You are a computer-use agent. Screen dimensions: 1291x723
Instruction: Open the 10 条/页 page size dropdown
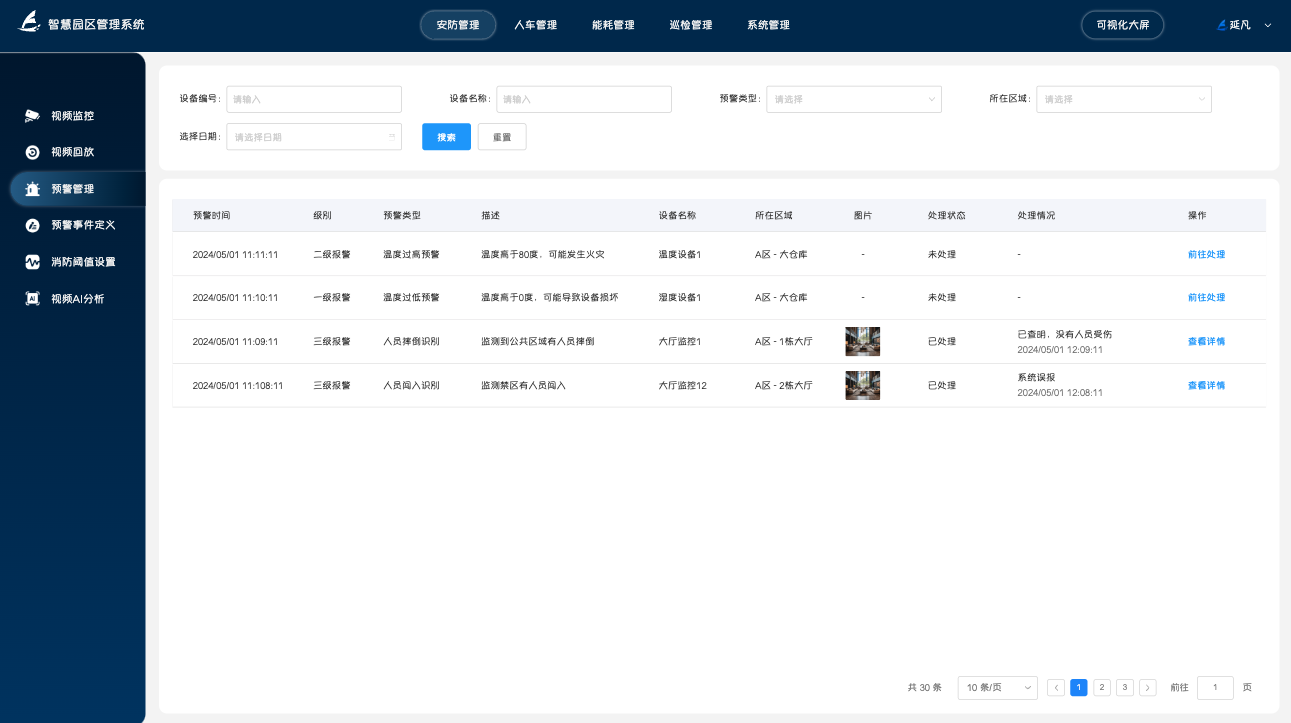[x=997, y=687]
